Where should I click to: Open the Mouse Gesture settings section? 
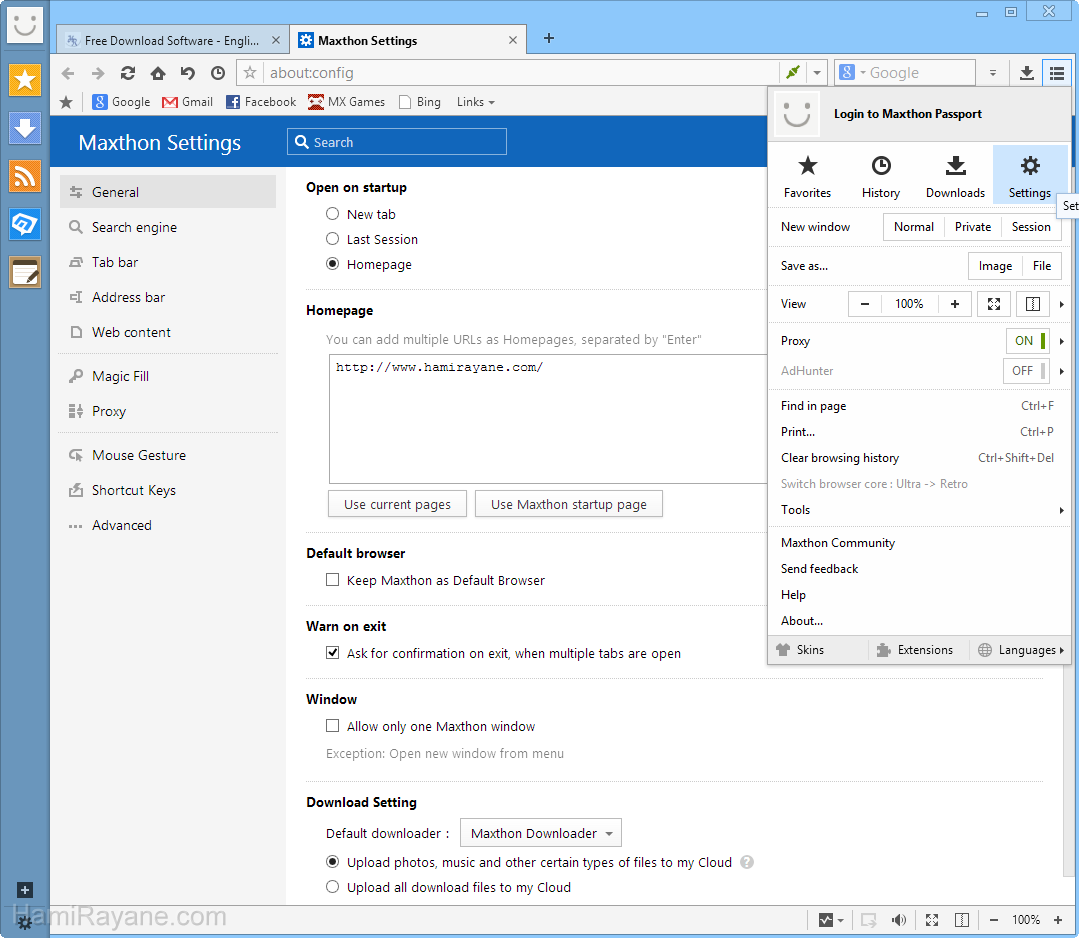coord(168,455)
